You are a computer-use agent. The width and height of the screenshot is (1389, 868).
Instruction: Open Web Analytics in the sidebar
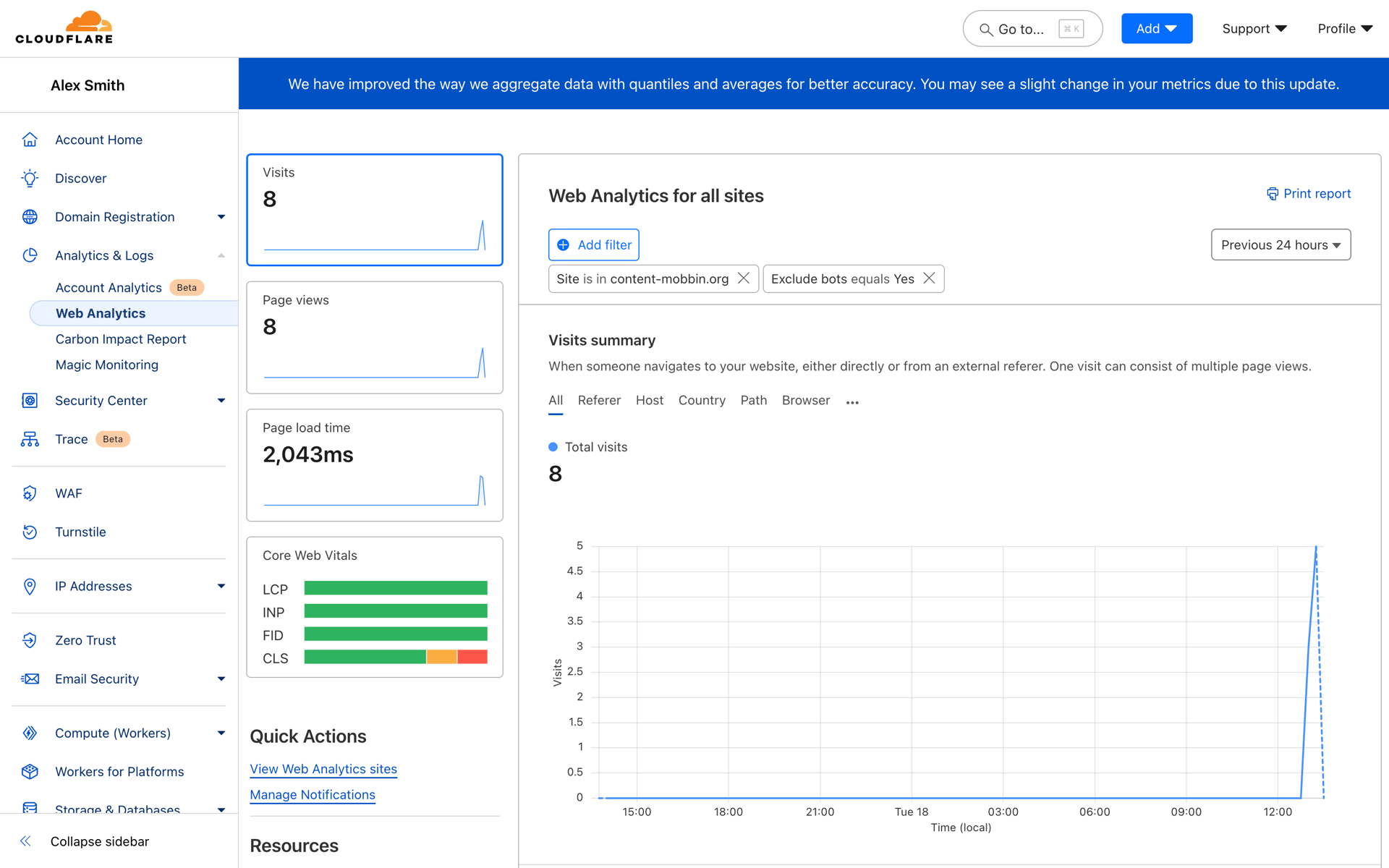[x=101, y=313]
